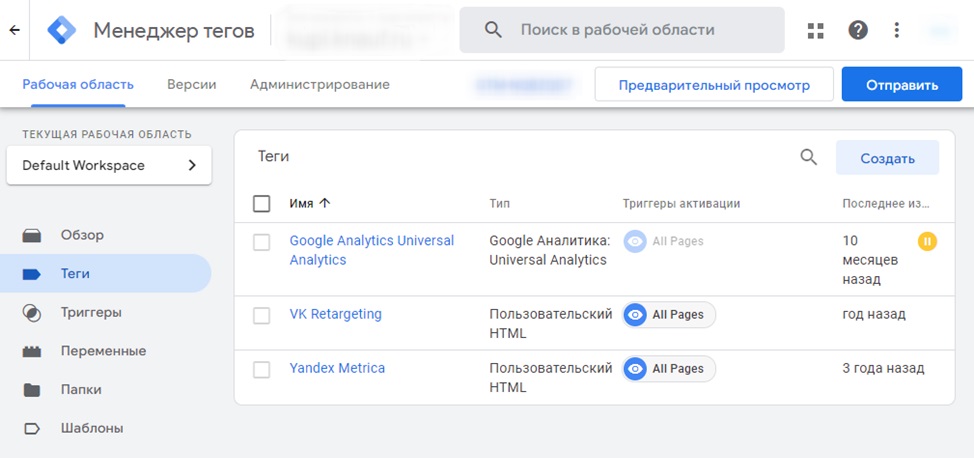974x458 pixels.
Task: Sort by the Имя column header
Action: (301, 203)
